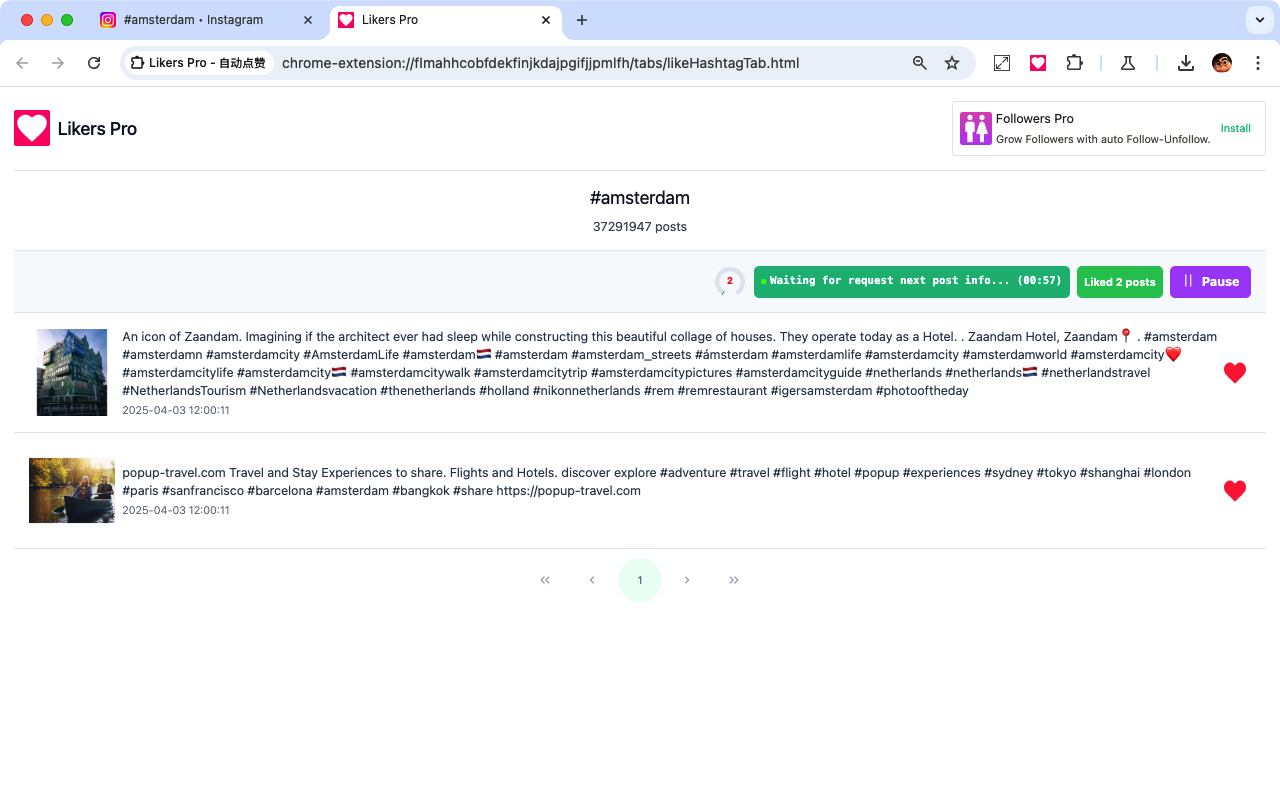Click the popup-travel.com caption text
The width and height of the screenshot is (1280, 800).
point(657,481)
